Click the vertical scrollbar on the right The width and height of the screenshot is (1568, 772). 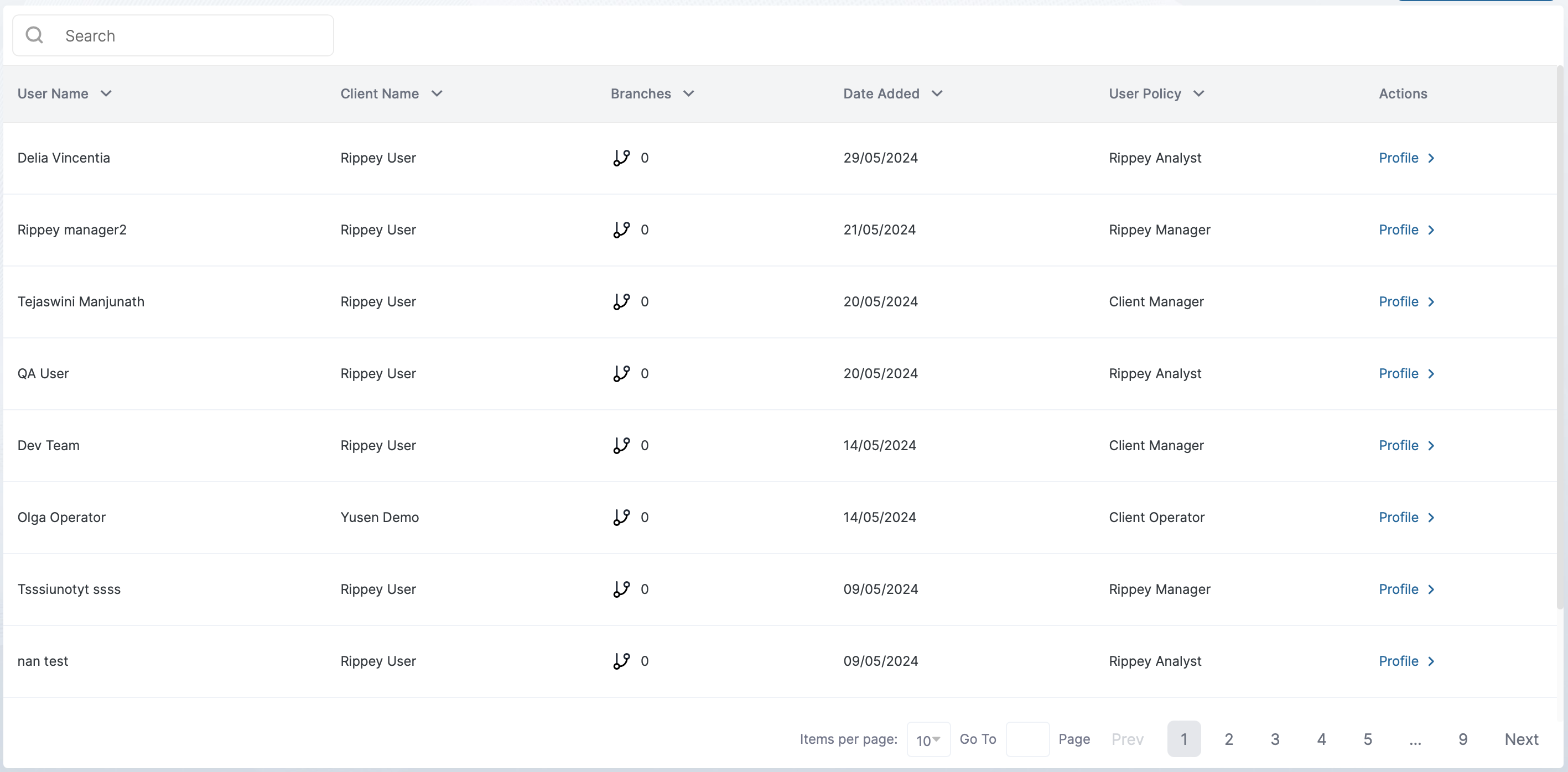1560,338
